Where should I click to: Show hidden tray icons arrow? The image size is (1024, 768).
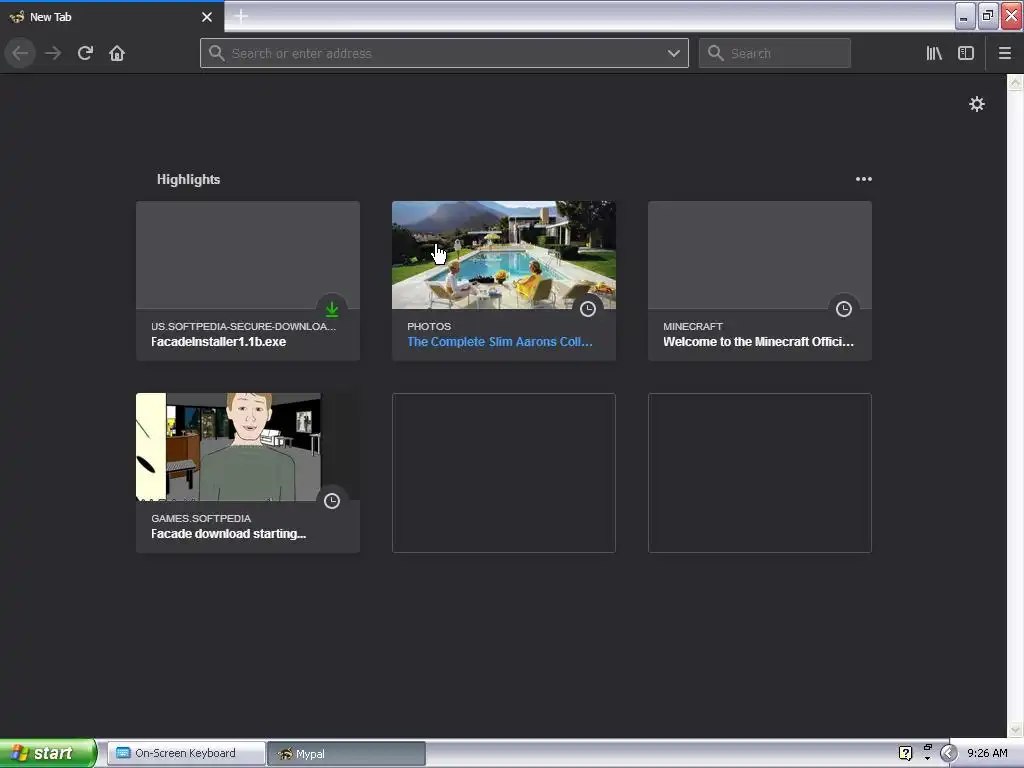click(948, 754)
